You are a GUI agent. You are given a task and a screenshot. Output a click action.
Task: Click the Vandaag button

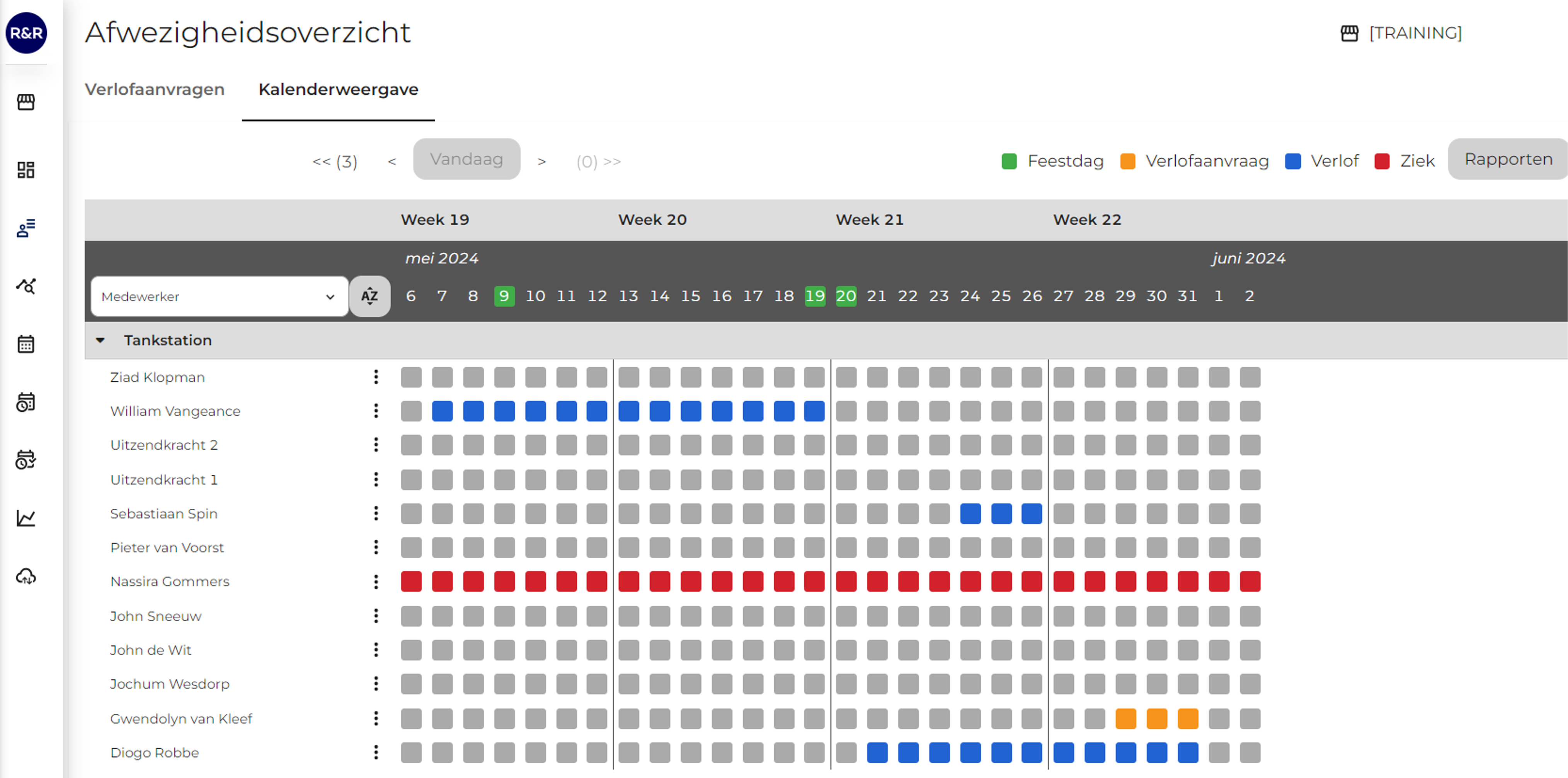point(466,160)
